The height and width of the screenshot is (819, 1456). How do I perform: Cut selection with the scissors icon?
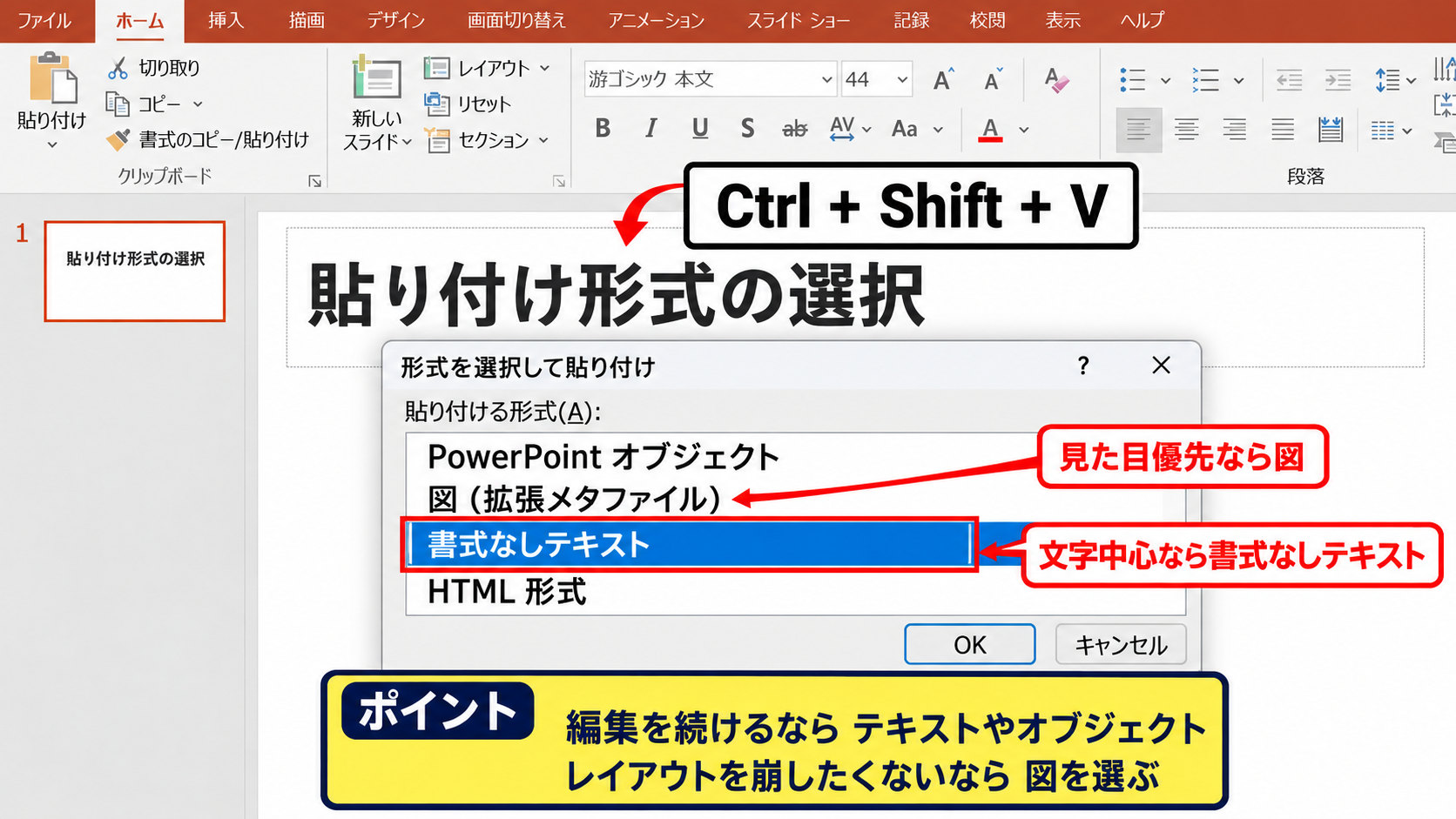coord(118,68)
